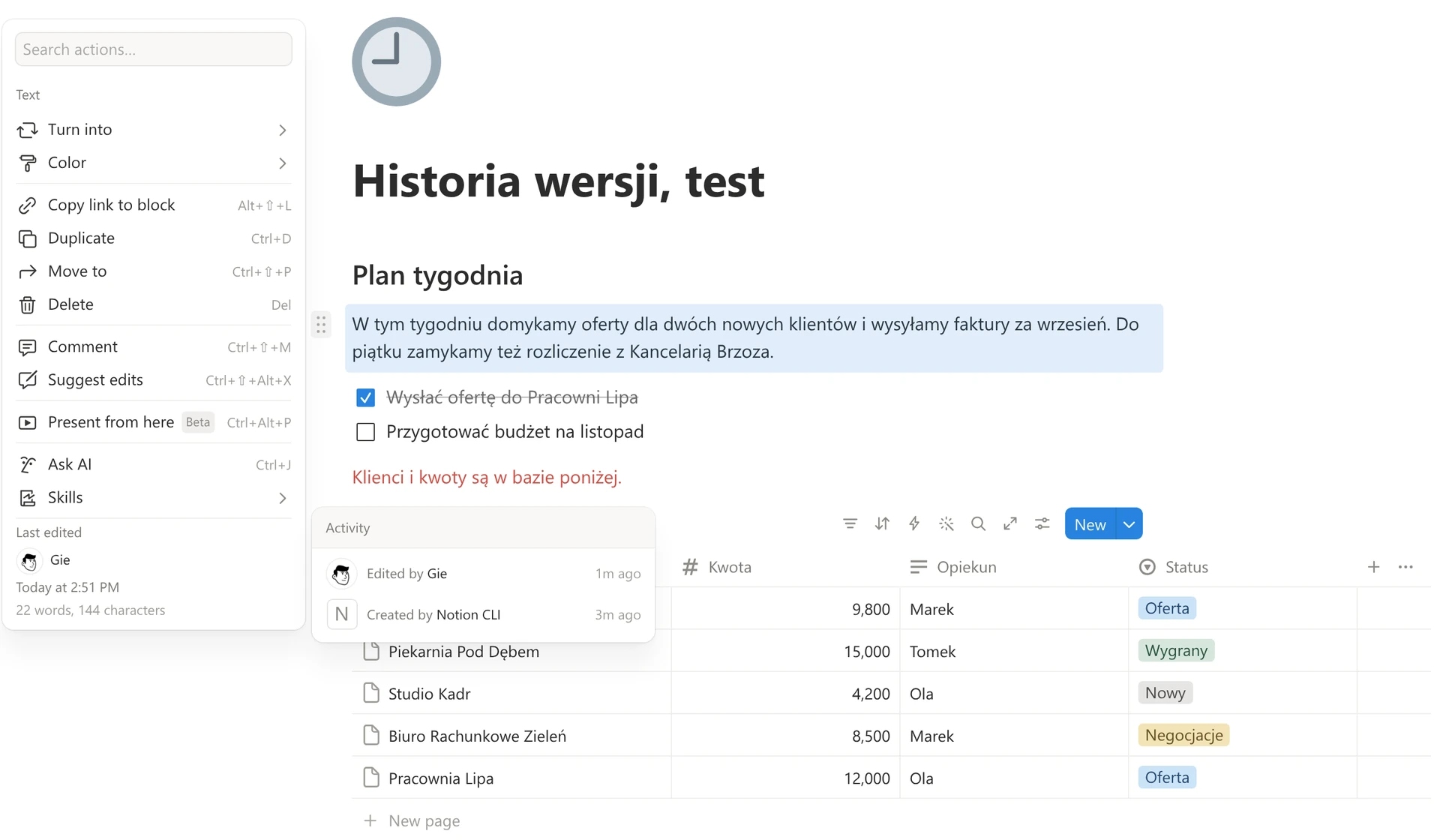1440x840 pixels.
Task: Expand the Skills submenu
Action: (153, 497)
